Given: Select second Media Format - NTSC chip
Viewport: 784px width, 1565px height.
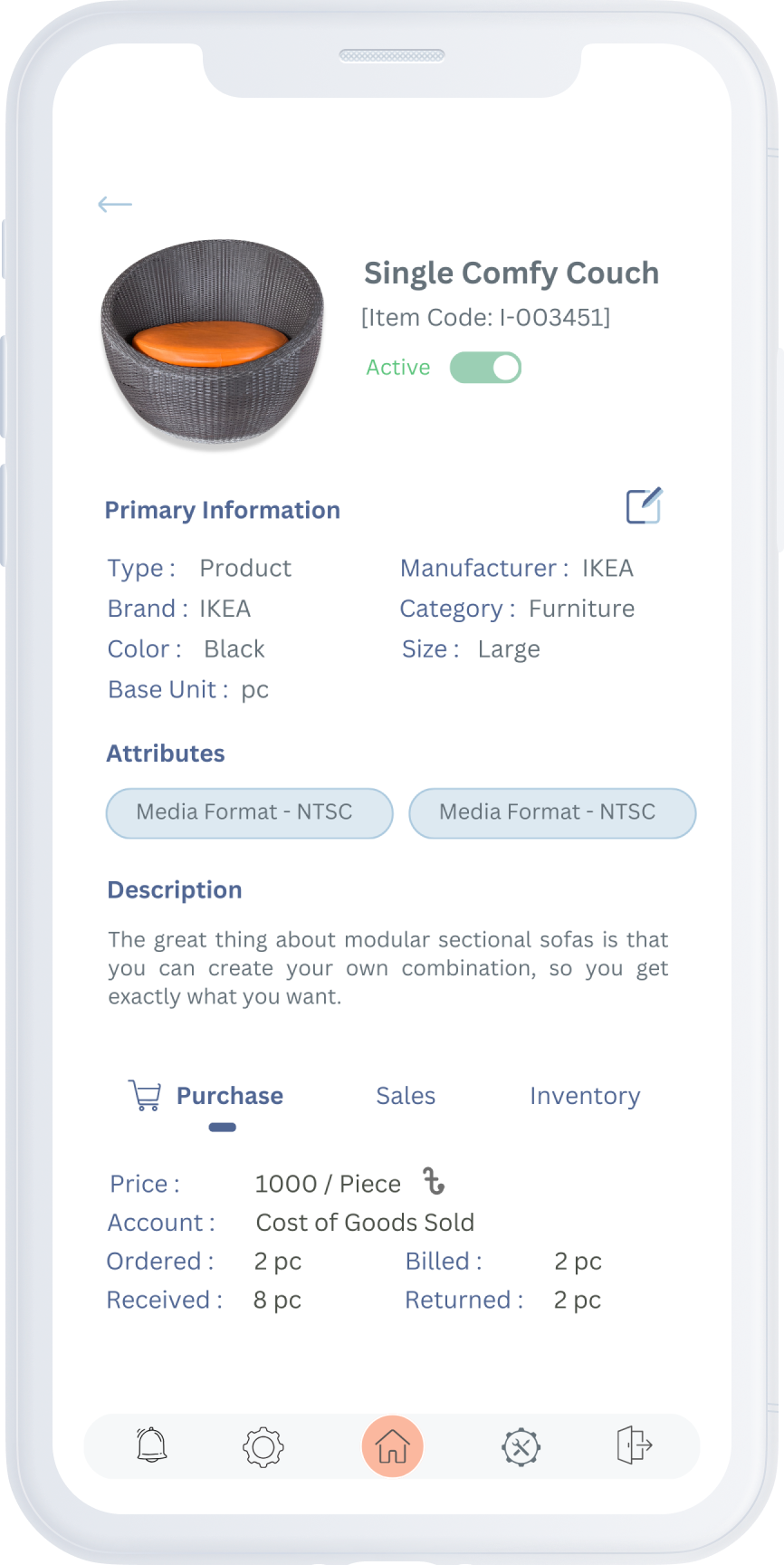Looking at the screenshot, I should point(552,812).
